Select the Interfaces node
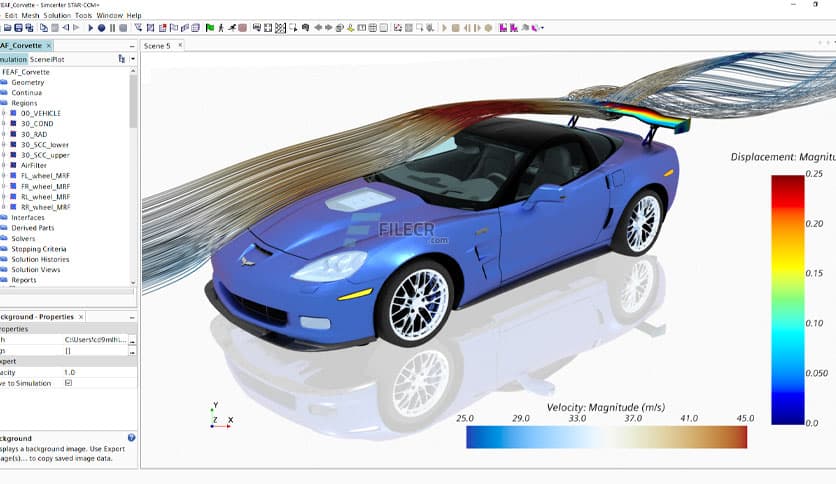Image resolution: width=836 pixels, height=484 pixels. pyautogui.click(x=28, y=217)
